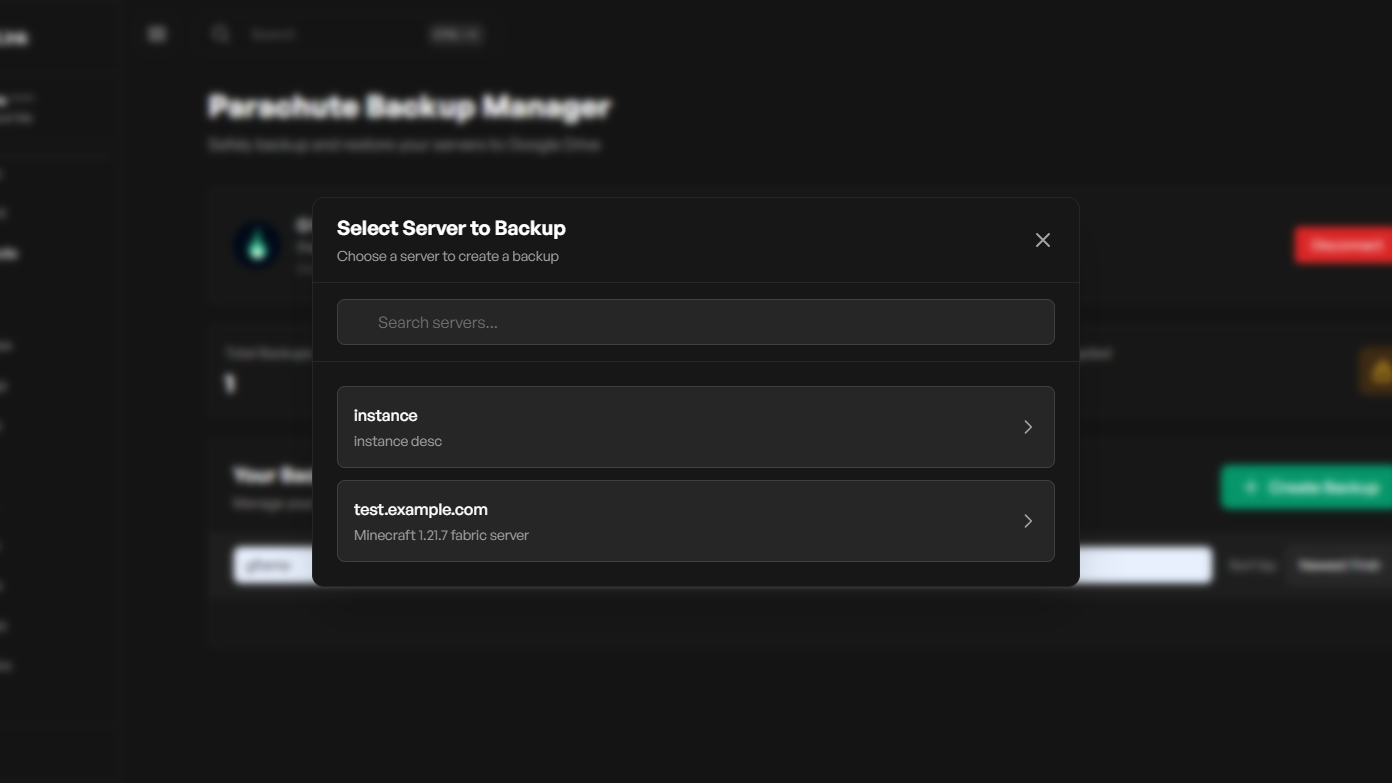Open the Newest First sort dropdown
The width and height of the screenshot is (1392, 783).
tap(1338, 565)
